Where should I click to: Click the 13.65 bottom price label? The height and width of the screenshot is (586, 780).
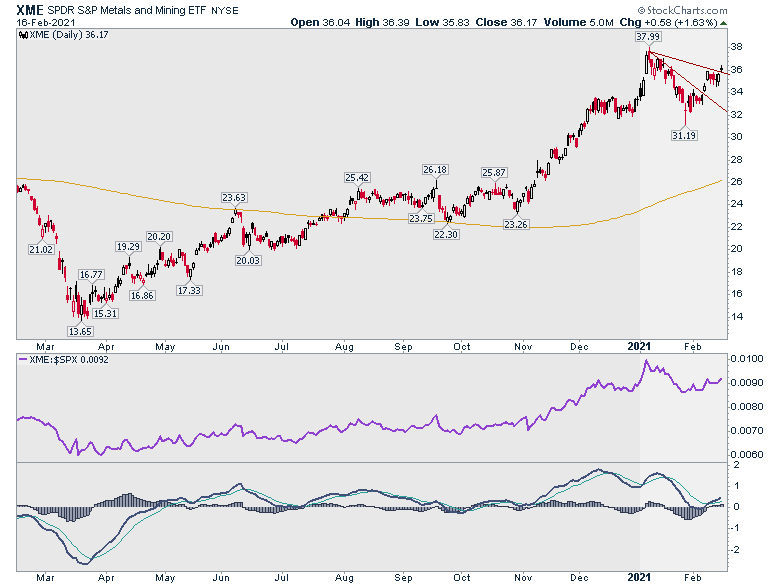[80, 331]
